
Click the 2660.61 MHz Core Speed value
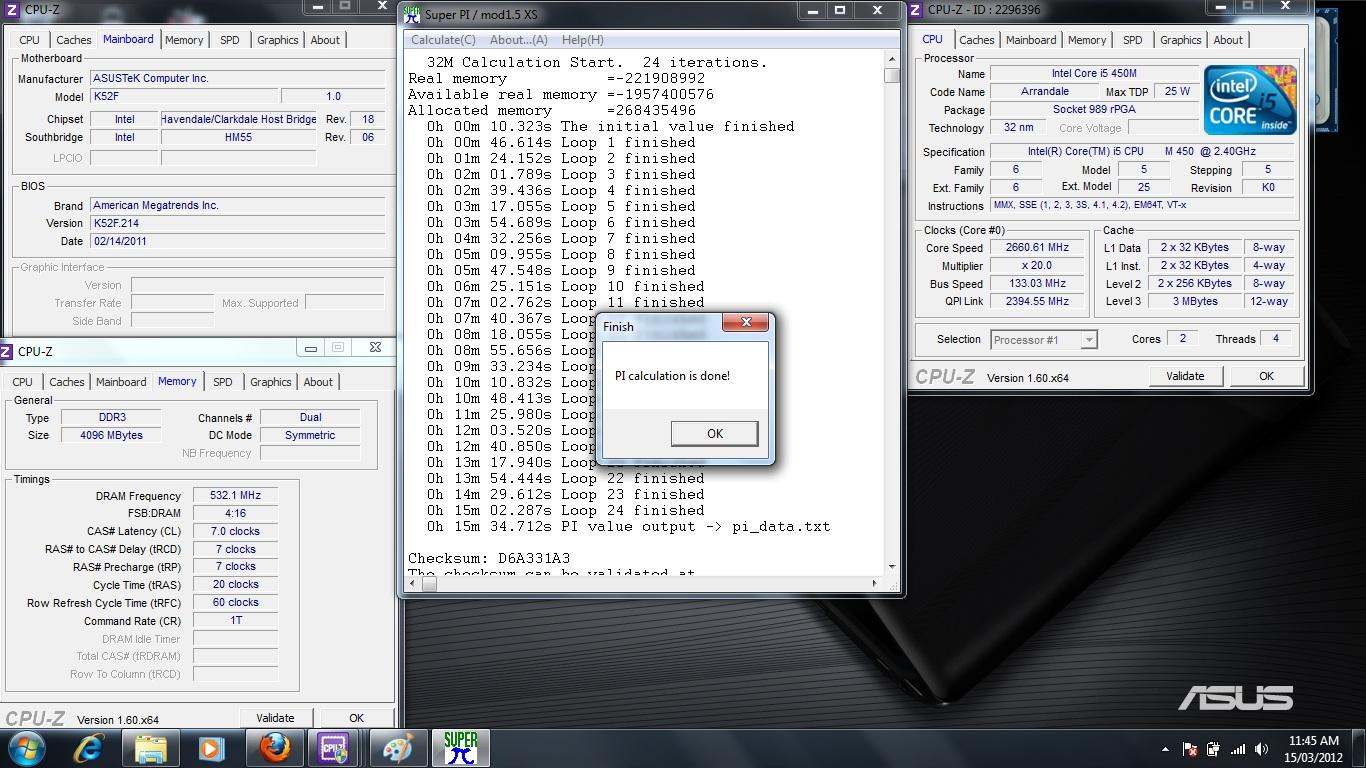(x=1037, y=248)
